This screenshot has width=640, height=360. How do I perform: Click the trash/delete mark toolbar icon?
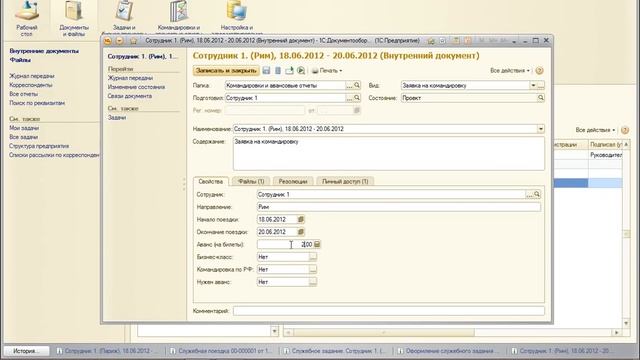[x=278, y=71]
